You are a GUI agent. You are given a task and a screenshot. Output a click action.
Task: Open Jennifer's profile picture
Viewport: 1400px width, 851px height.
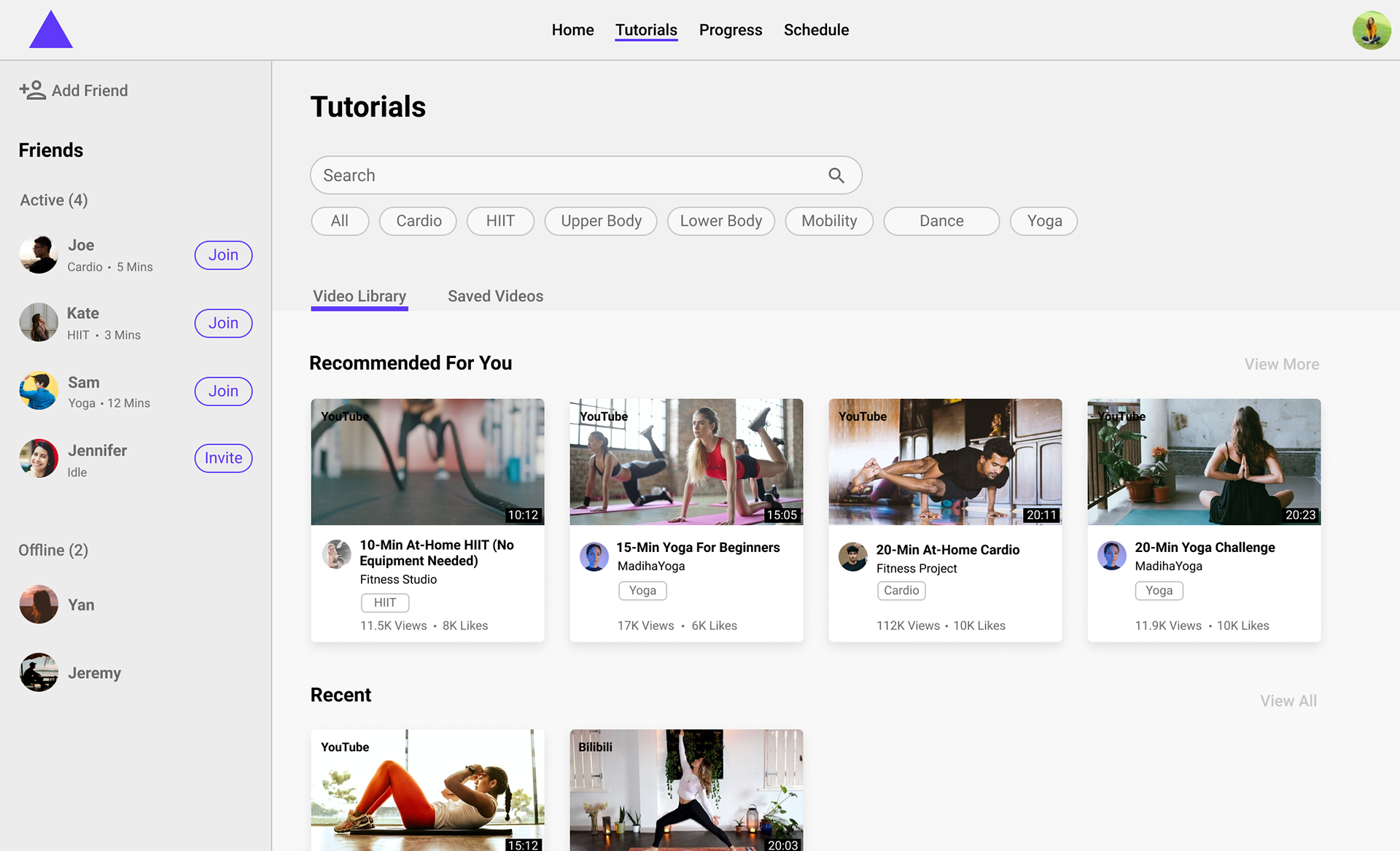coord(39,458)
